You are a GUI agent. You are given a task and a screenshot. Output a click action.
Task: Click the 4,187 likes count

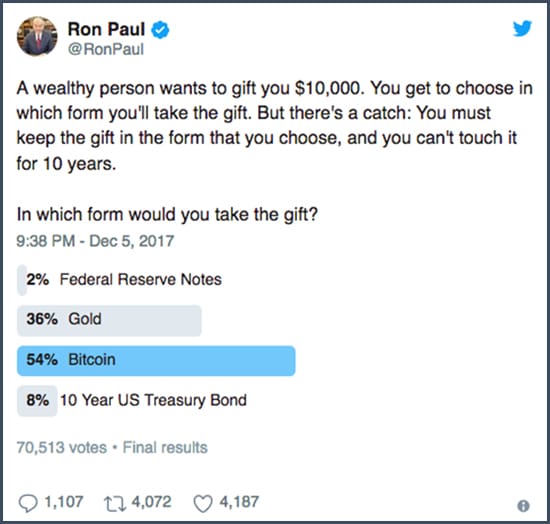point(239,502)
